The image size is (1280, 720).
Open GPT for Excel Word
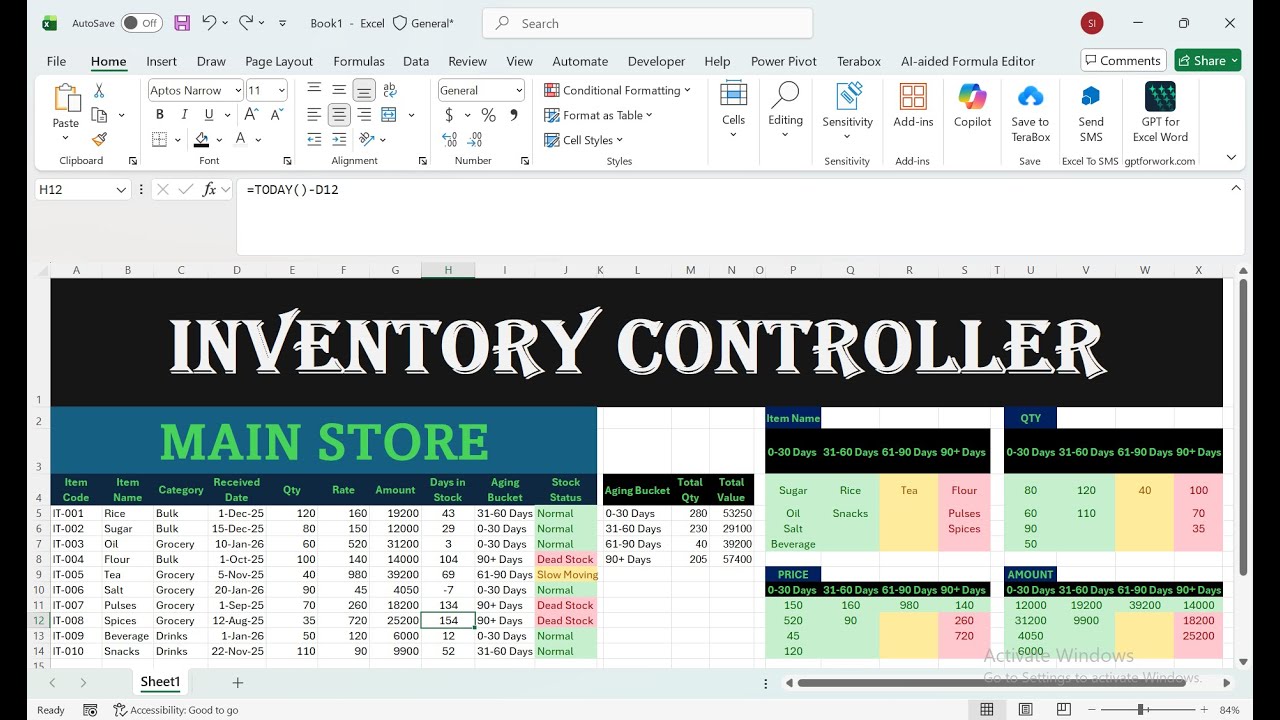click(x=1160, y=113)
